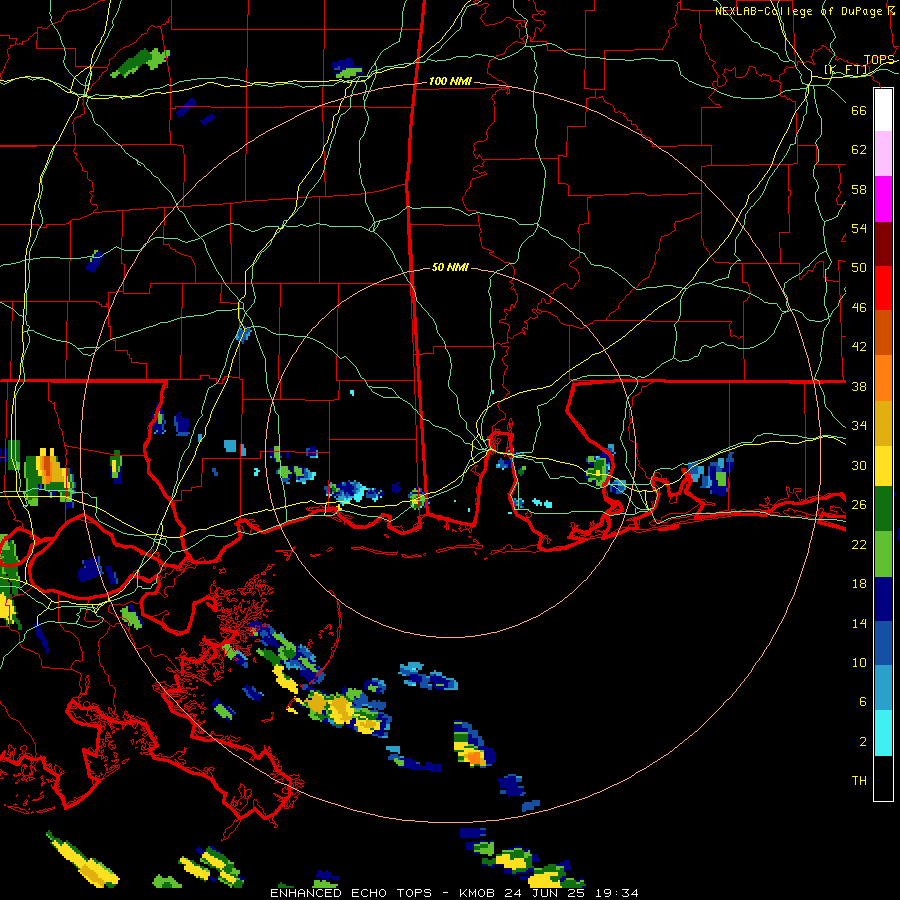Image resolution: width=900 pixels, height=900 pixels.
Task: Click the '50' legend value
Action: pos(859,268)
